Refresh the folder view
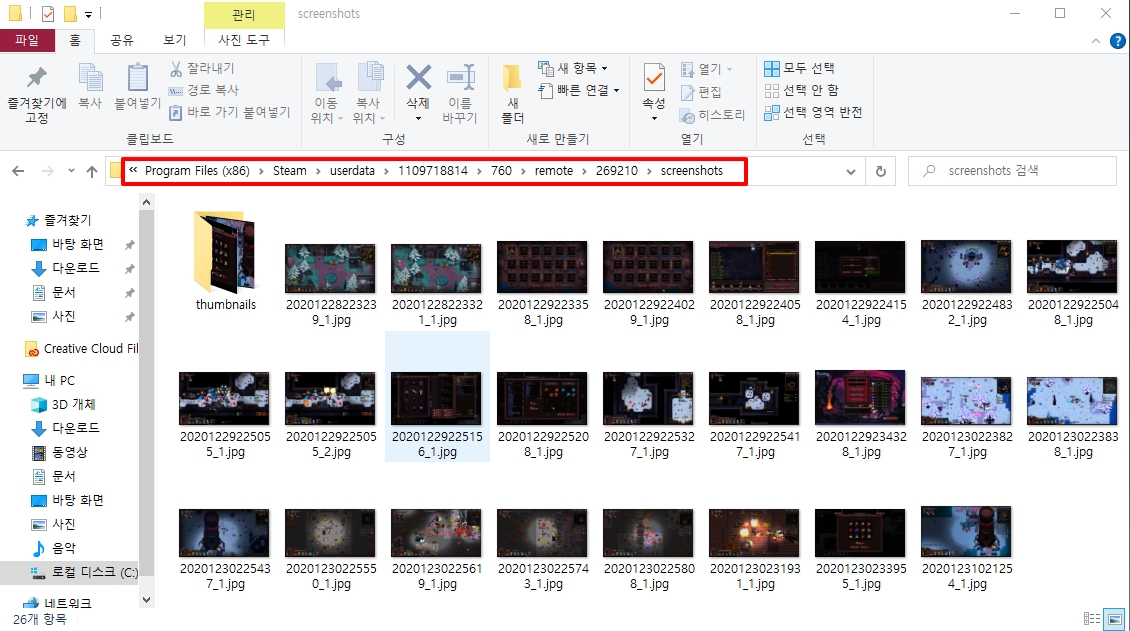The width and height of the screenshot is (1130, 631). (881, 171)
